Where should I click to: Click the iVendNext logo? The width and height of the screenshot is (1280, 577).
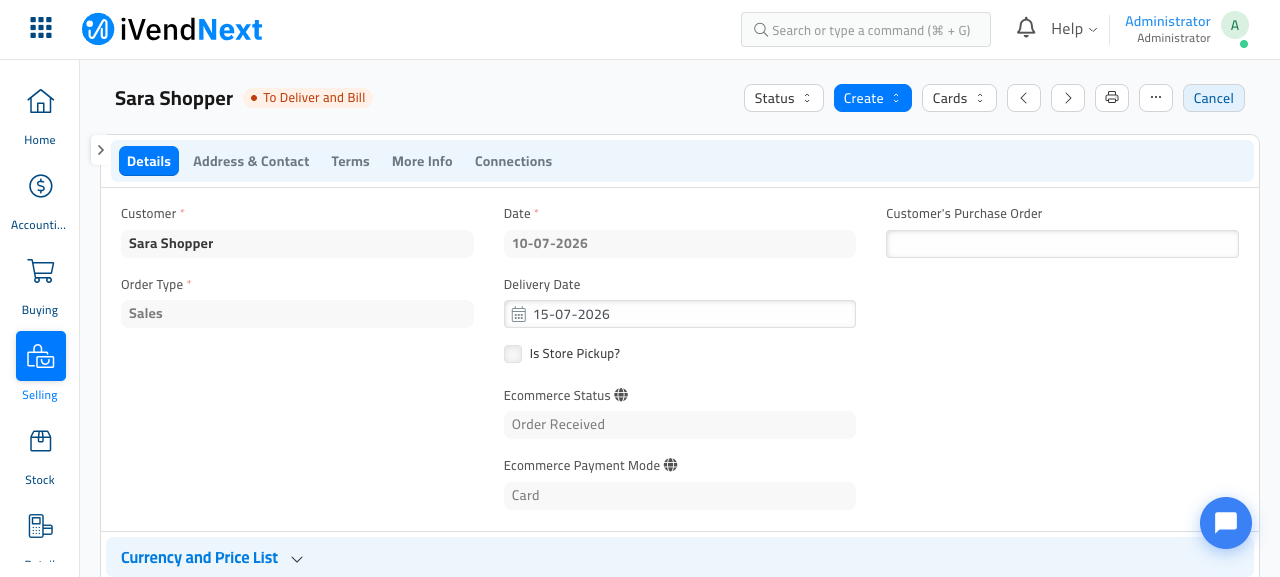[x=172, y=29]
